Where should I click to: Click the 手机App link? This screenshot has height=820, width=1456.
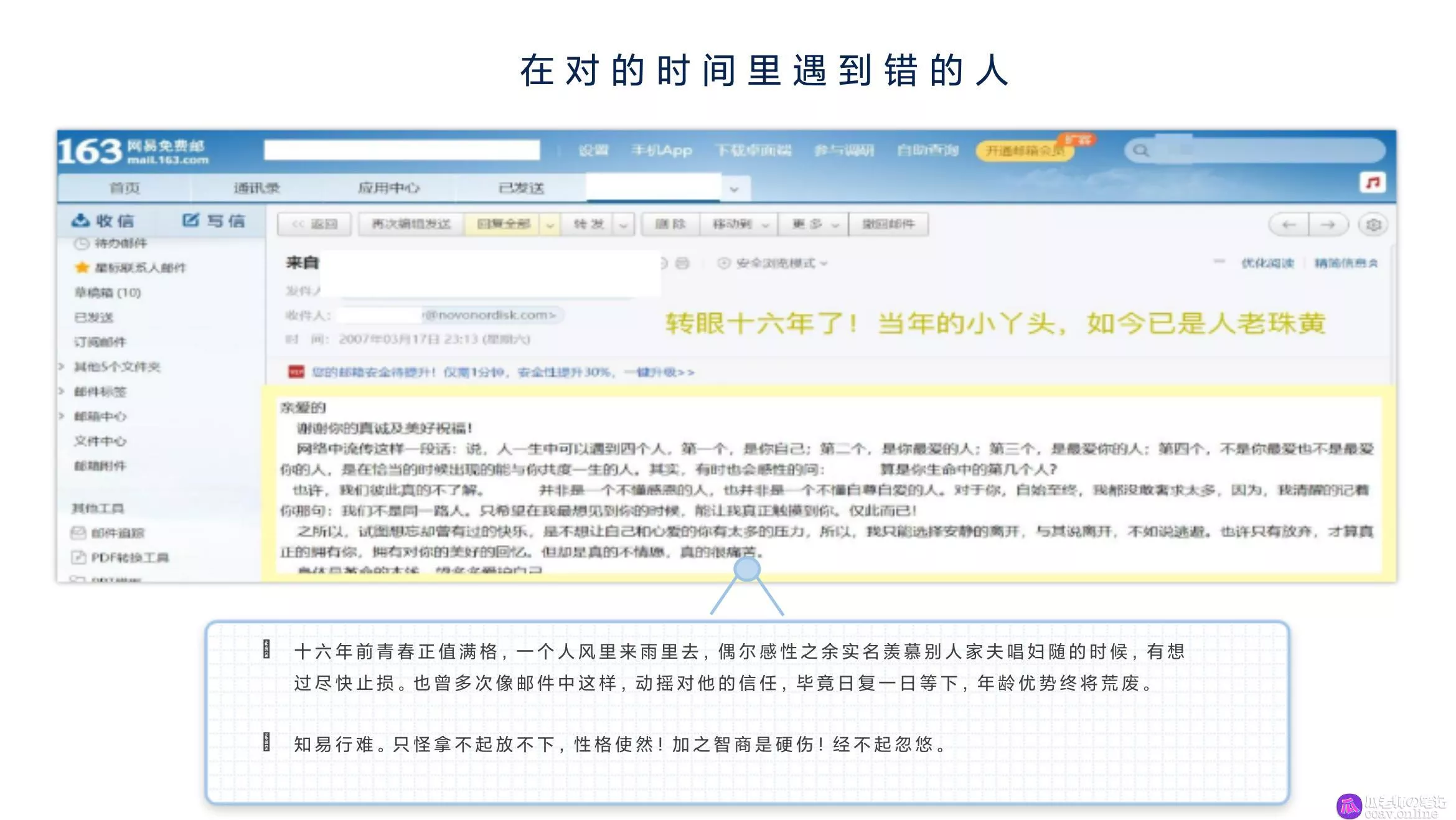(662, 150)
